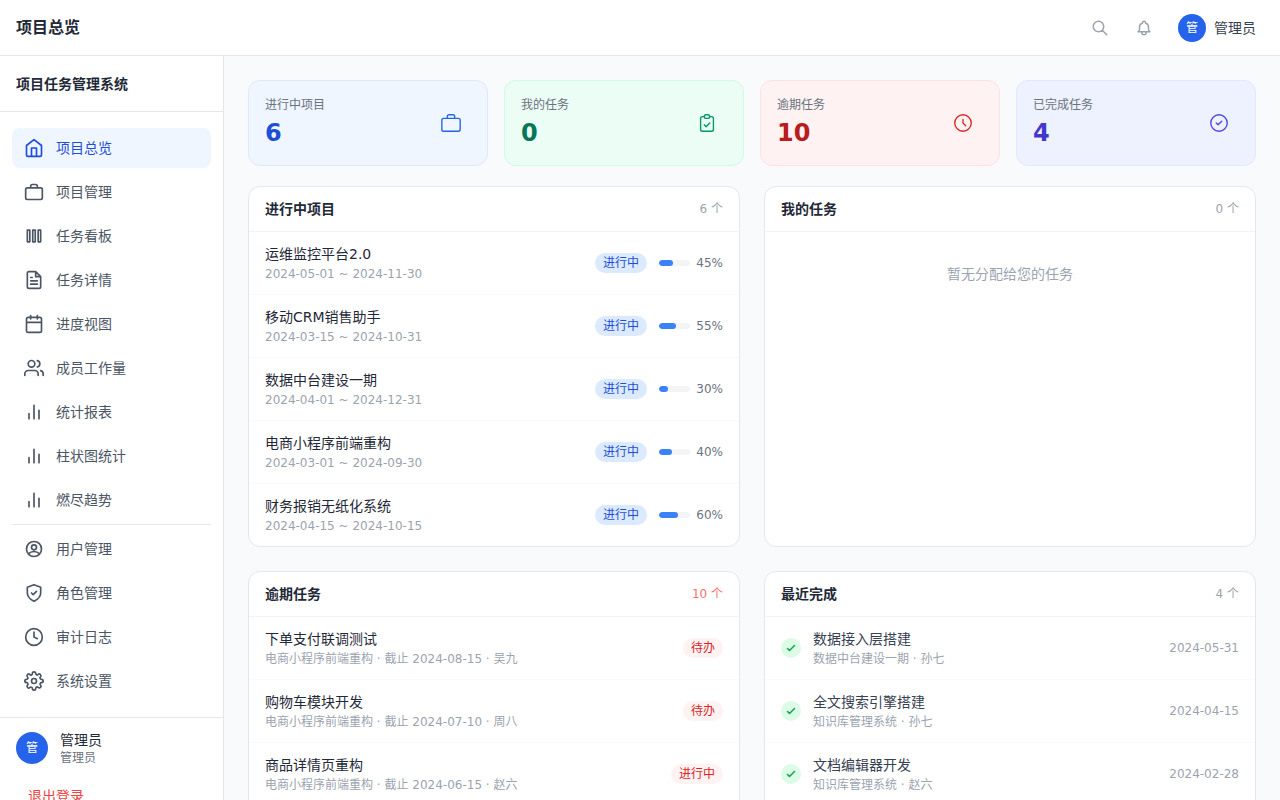Click green check icon beside 全文搜索引擎搭建

click(791, 711)
